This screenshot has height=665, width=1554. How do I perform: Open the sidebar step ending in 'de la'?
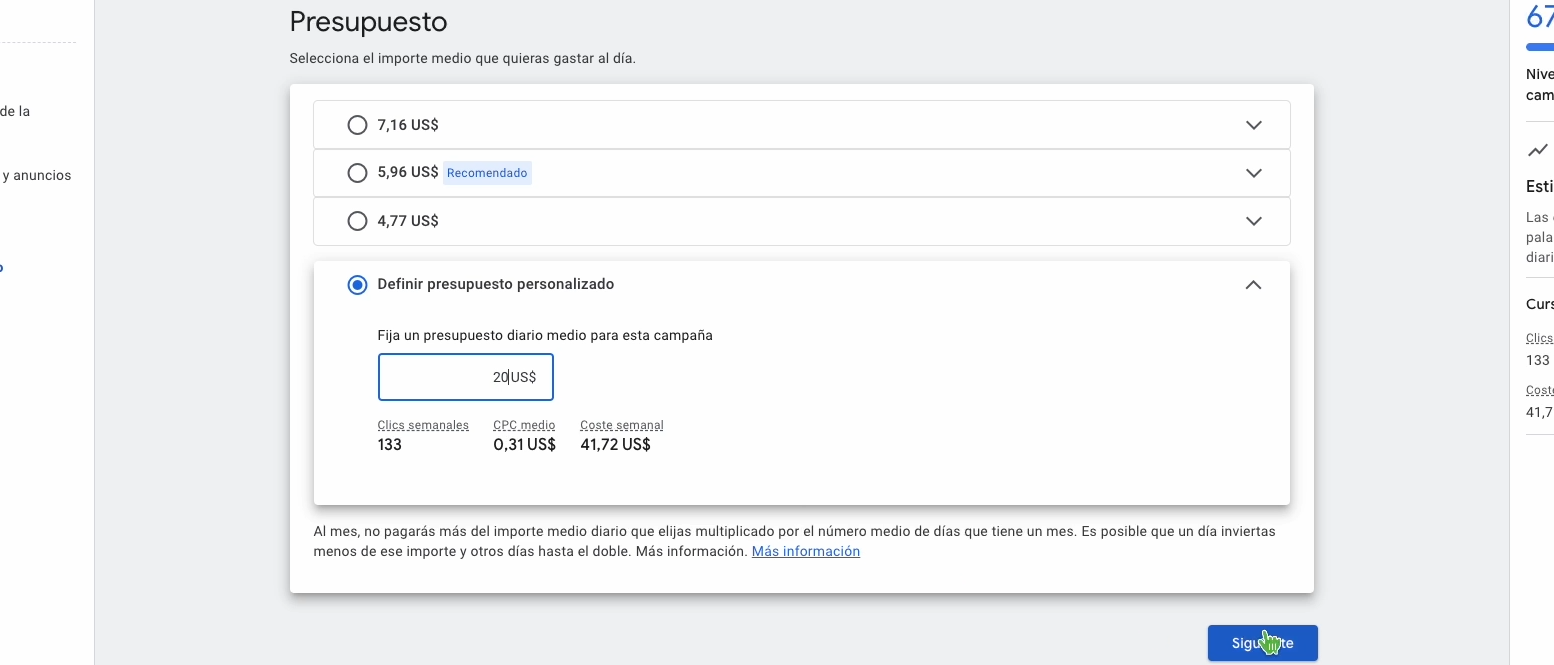pos(15,112)
